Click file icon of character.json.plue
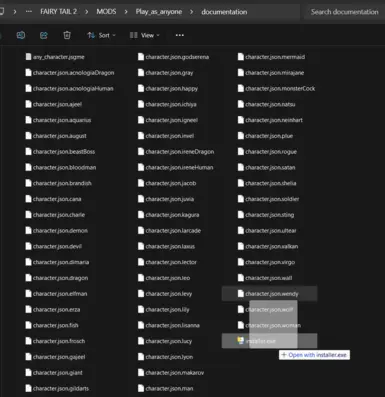The width and height of the screenshot is (385, 397). 240,136
